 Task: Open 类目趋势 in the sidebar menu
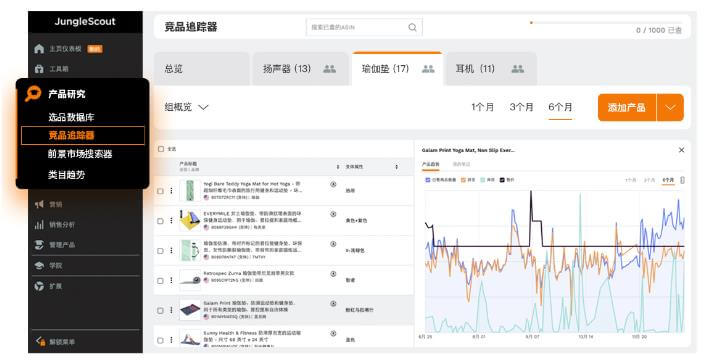(x=66, y=175)
